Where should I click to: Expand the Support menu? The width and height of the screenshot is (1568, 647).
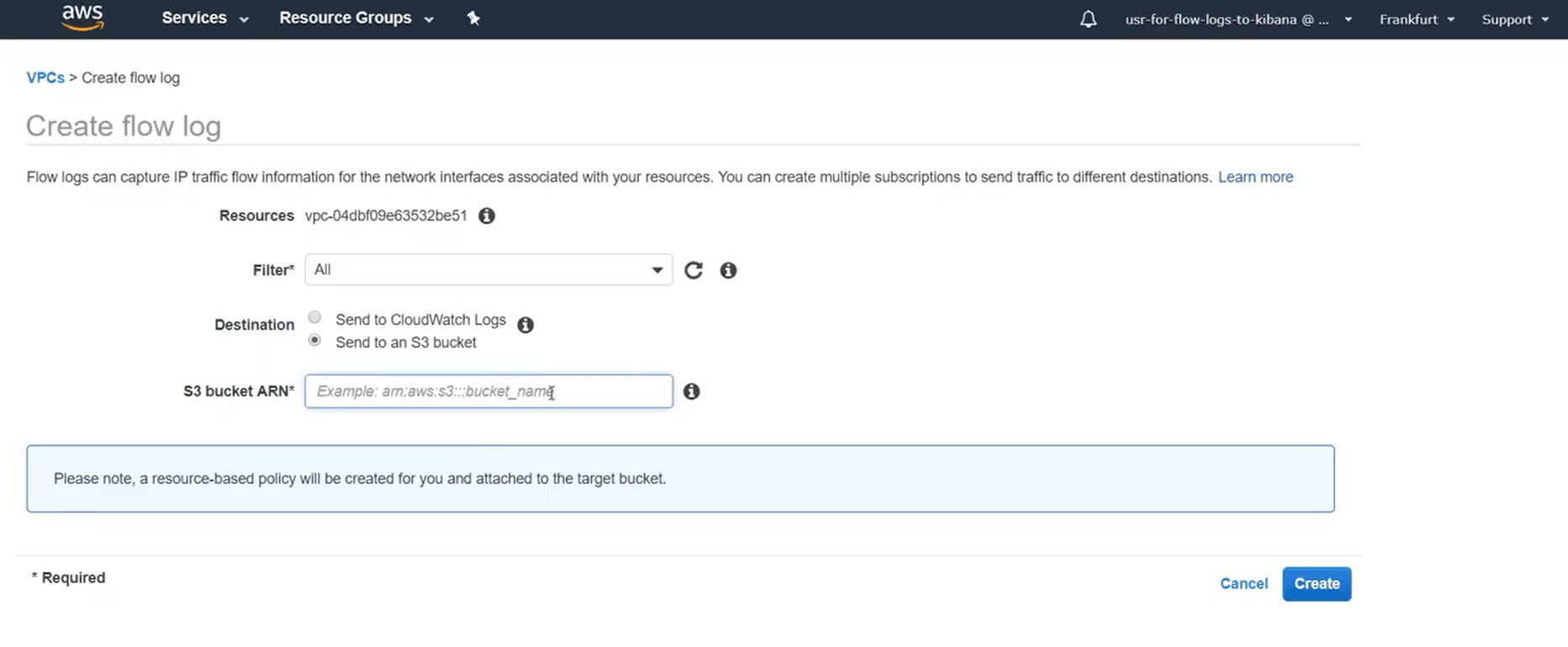pyautogui.click(x=1514, y=19)
